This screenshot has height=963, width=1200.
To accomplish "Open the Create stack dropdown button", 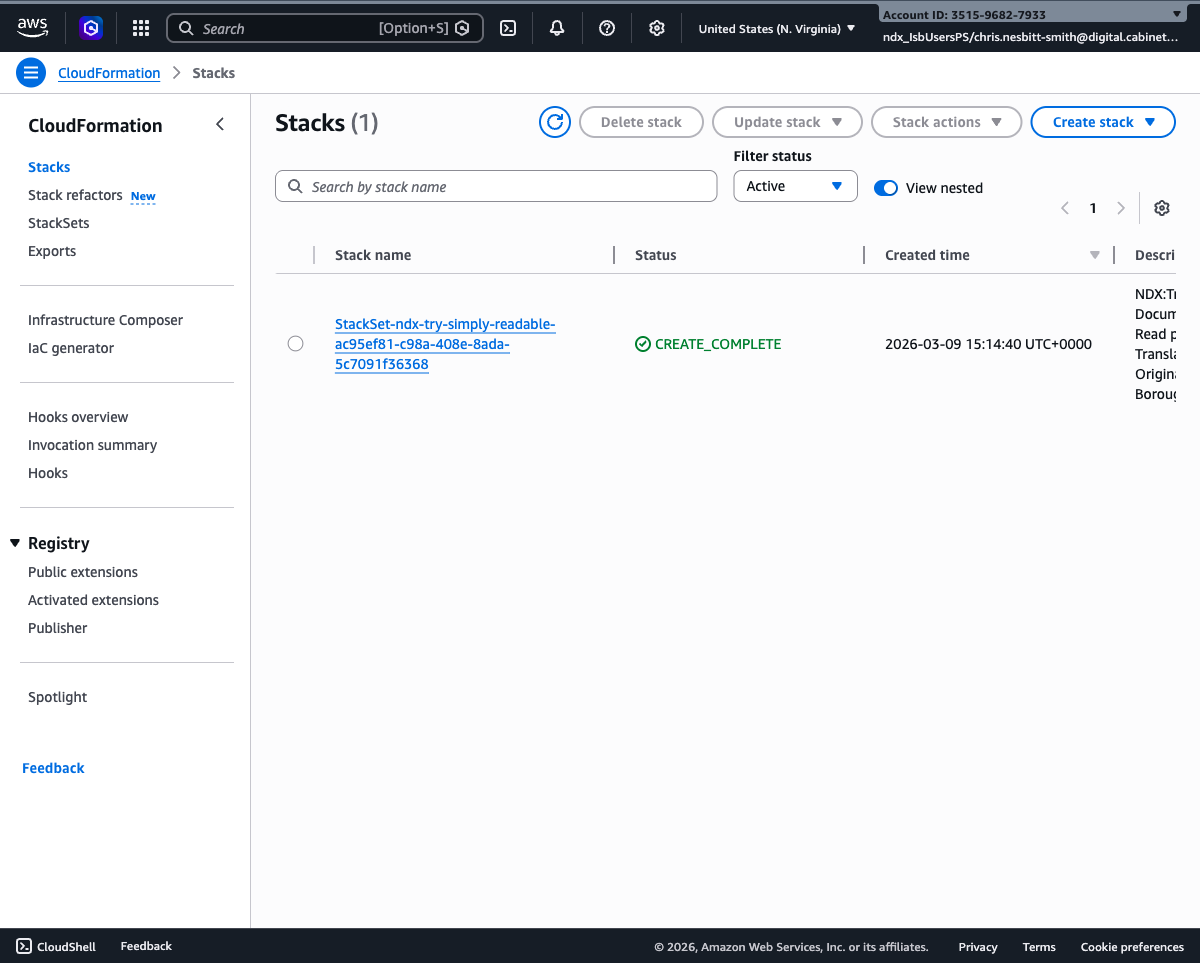I will 1102,121.
